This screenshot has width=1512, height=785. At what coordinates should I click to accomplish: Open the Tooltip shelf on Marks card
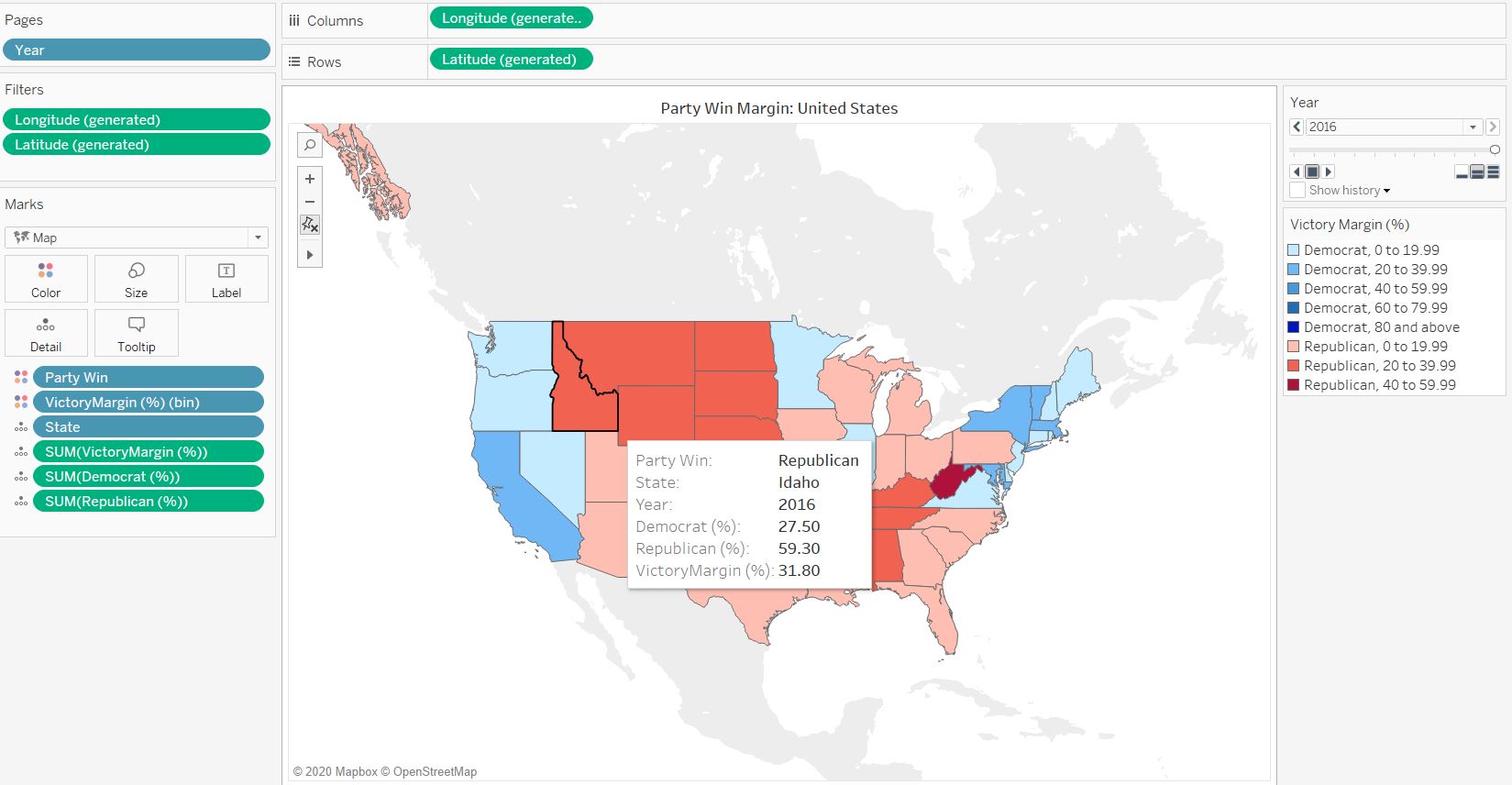(136, 332)
